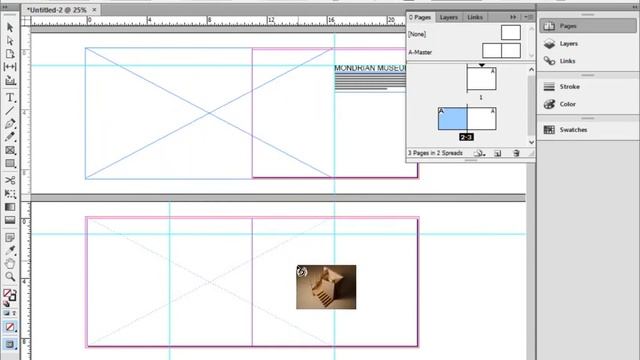The height and width of the screenshot is (360, 640).
Task: Activate the Untitled-2 @ 25% document tab
Action: coord(56,9)
